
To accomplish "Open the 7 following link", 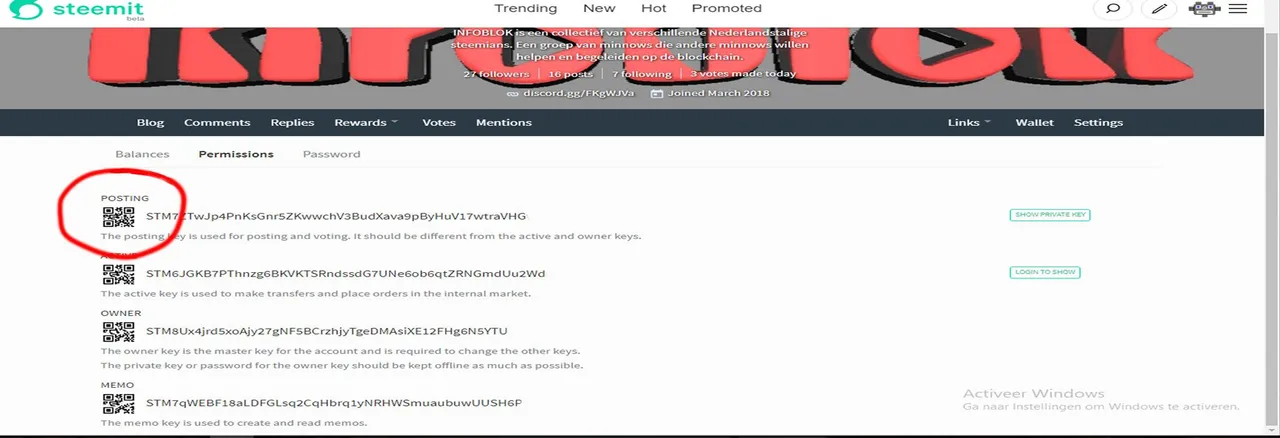I will point(642,74).
